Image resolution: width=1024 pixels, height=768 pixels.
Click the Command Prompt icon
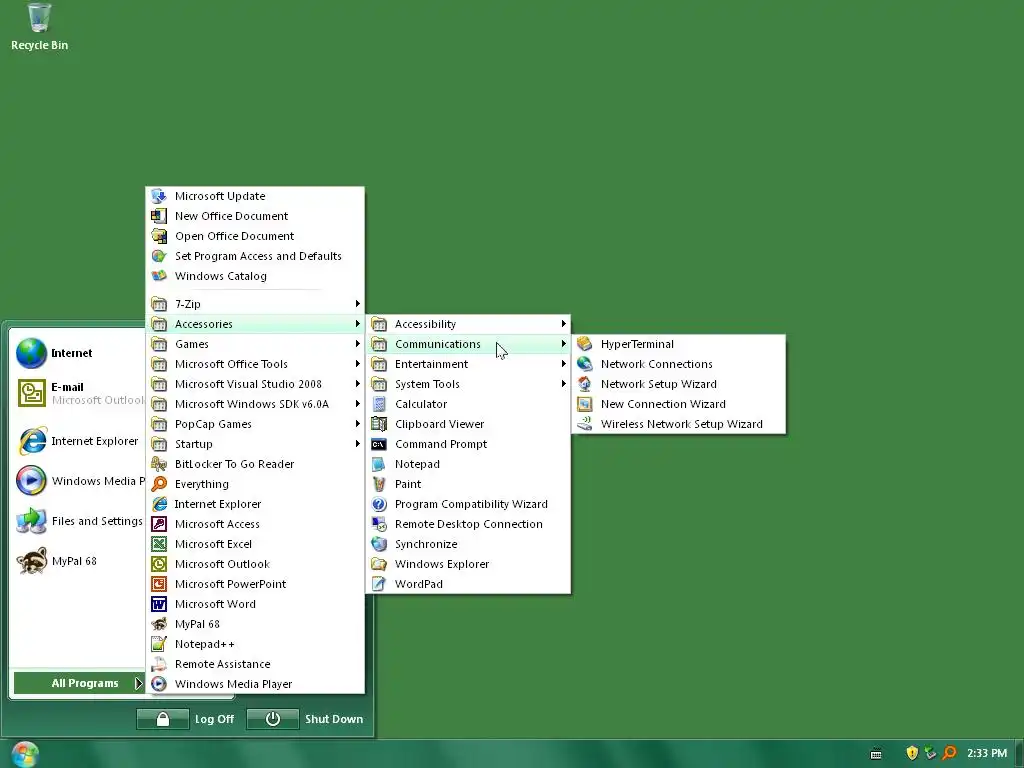pos(379,444)
